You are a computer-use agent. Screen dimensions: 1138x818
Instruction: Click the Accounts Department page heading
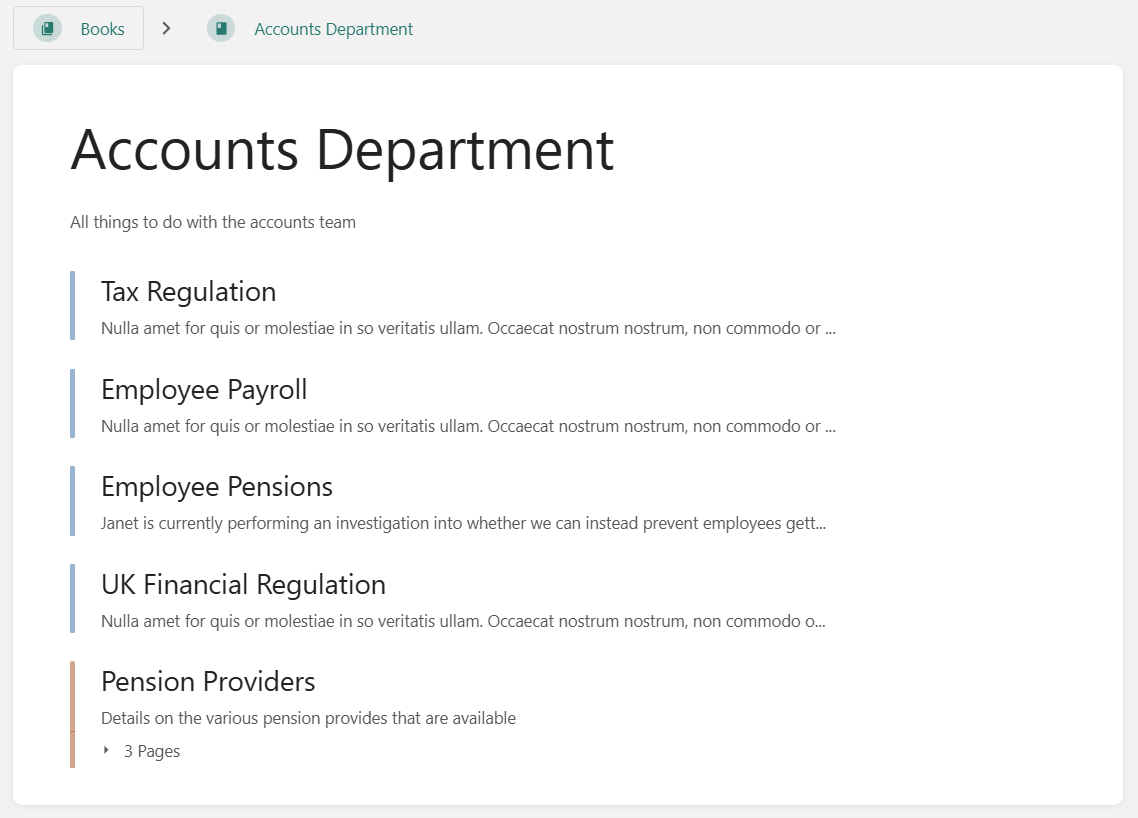[x=342, y=150]
